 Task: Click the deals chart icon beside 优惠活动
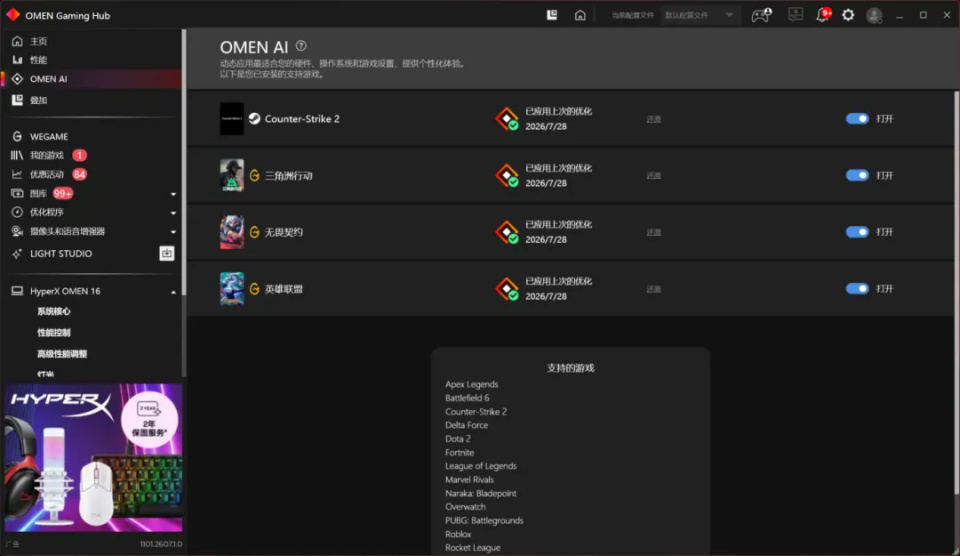click(x=17, y=175)
